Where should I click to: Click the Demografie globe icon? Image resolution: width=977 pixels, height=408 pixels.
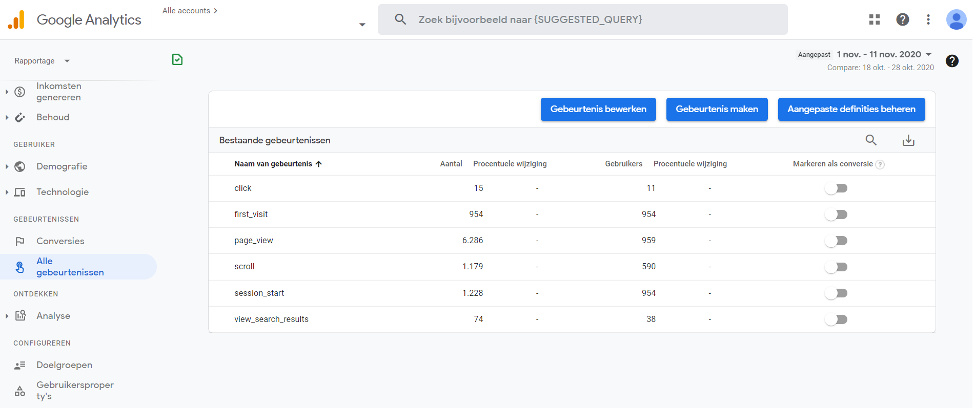pyautogui.click(x=20, y=166)
